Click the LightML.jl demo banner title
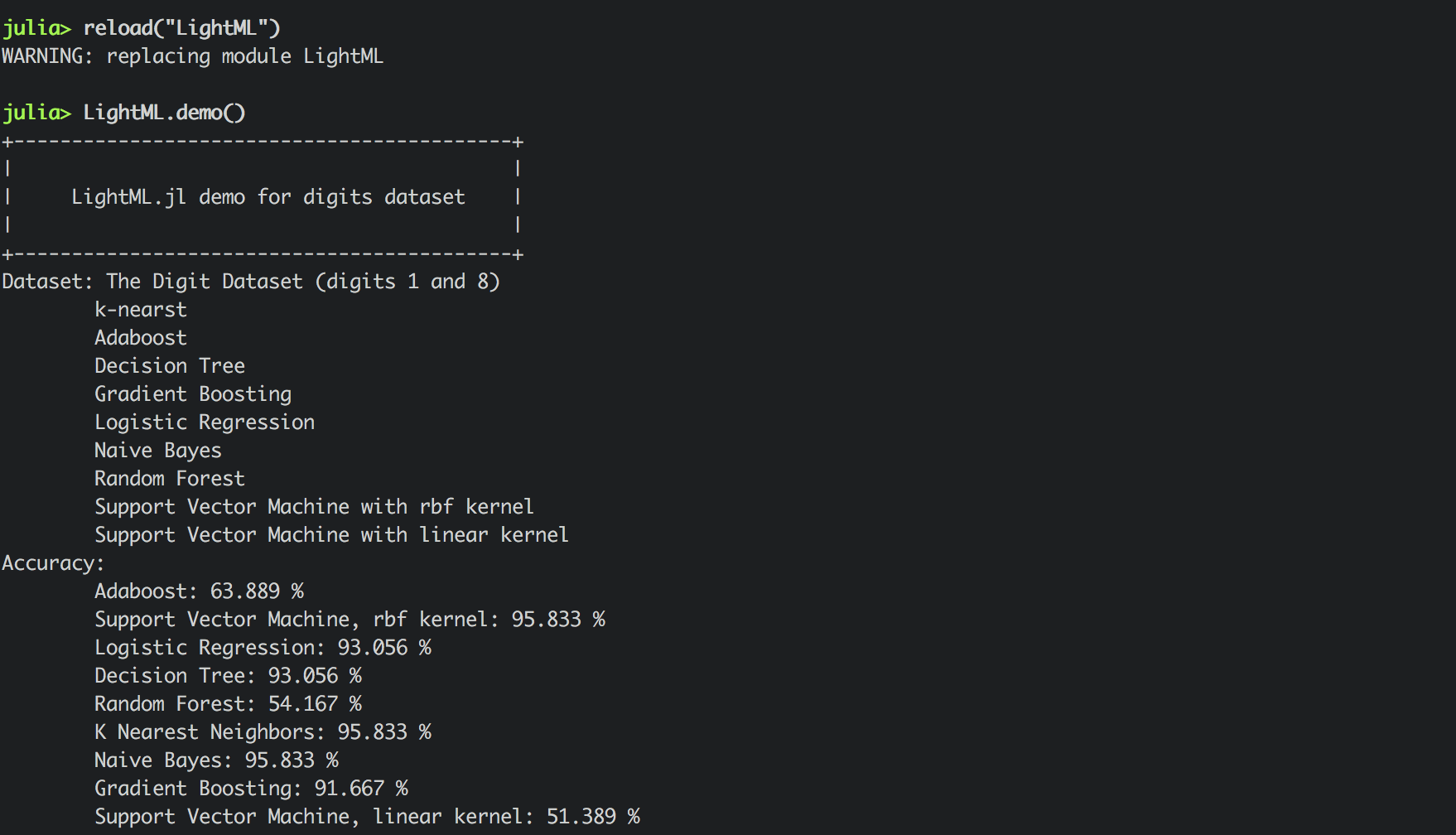The width and height of the screenshot is (1456, 835). (x=268, y=197)
